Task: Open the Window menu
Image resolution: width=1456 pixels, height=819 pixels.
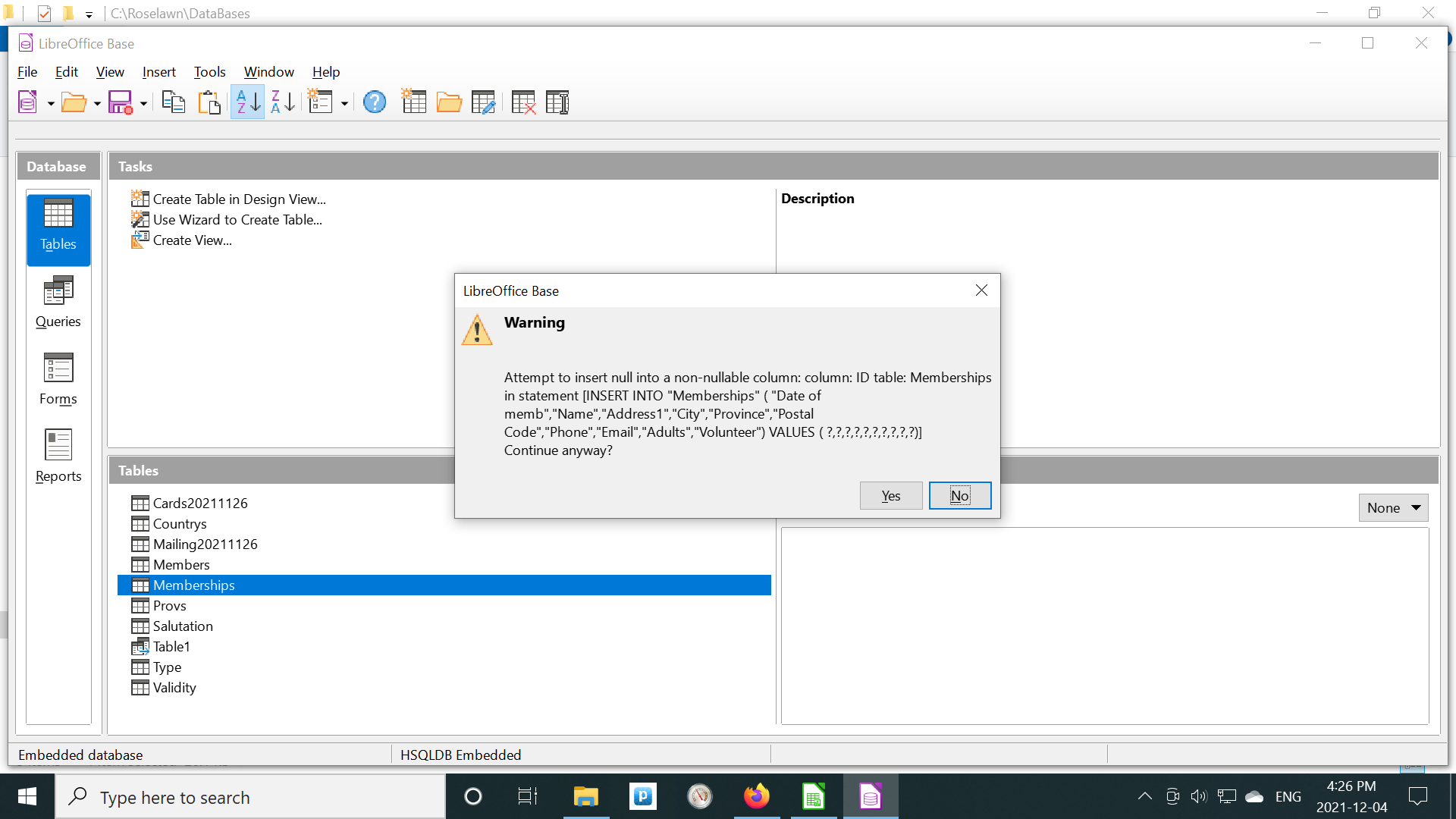Action: 269,72
